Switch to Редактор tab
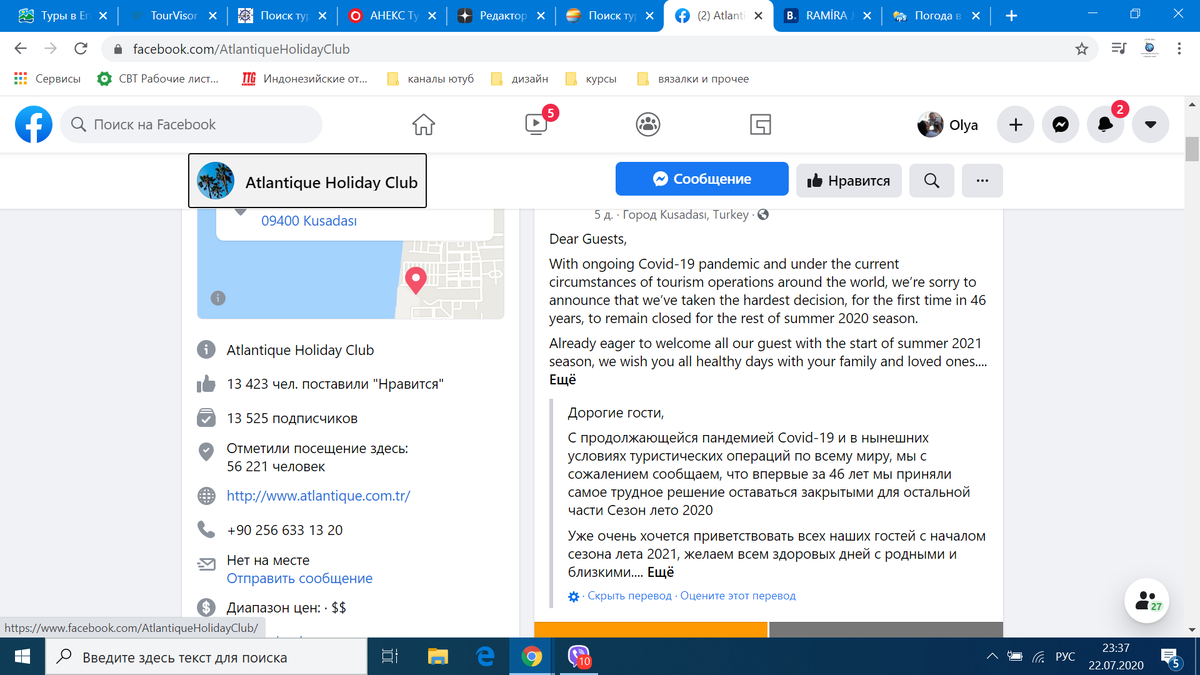 point(500,16)
